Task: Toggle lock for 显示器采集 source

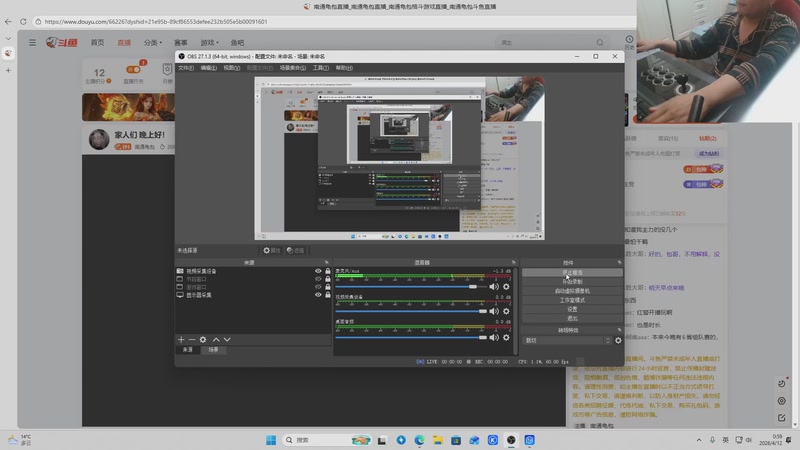Action: 328,294
